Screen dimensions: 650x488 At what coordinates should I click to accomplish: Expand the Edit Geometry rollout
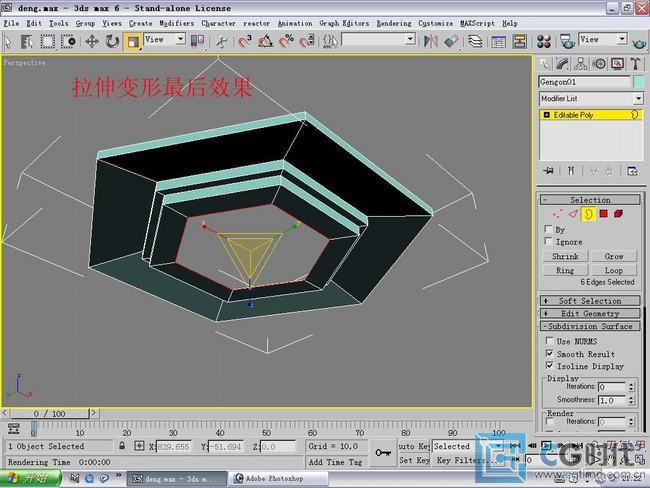coord(590,313)
